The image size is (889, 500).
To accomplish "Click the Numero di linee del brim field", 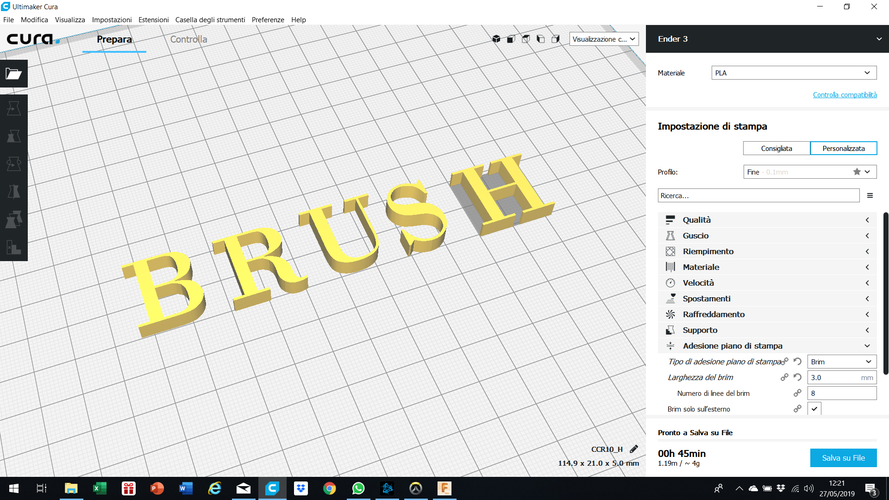I will pos(841,393).
